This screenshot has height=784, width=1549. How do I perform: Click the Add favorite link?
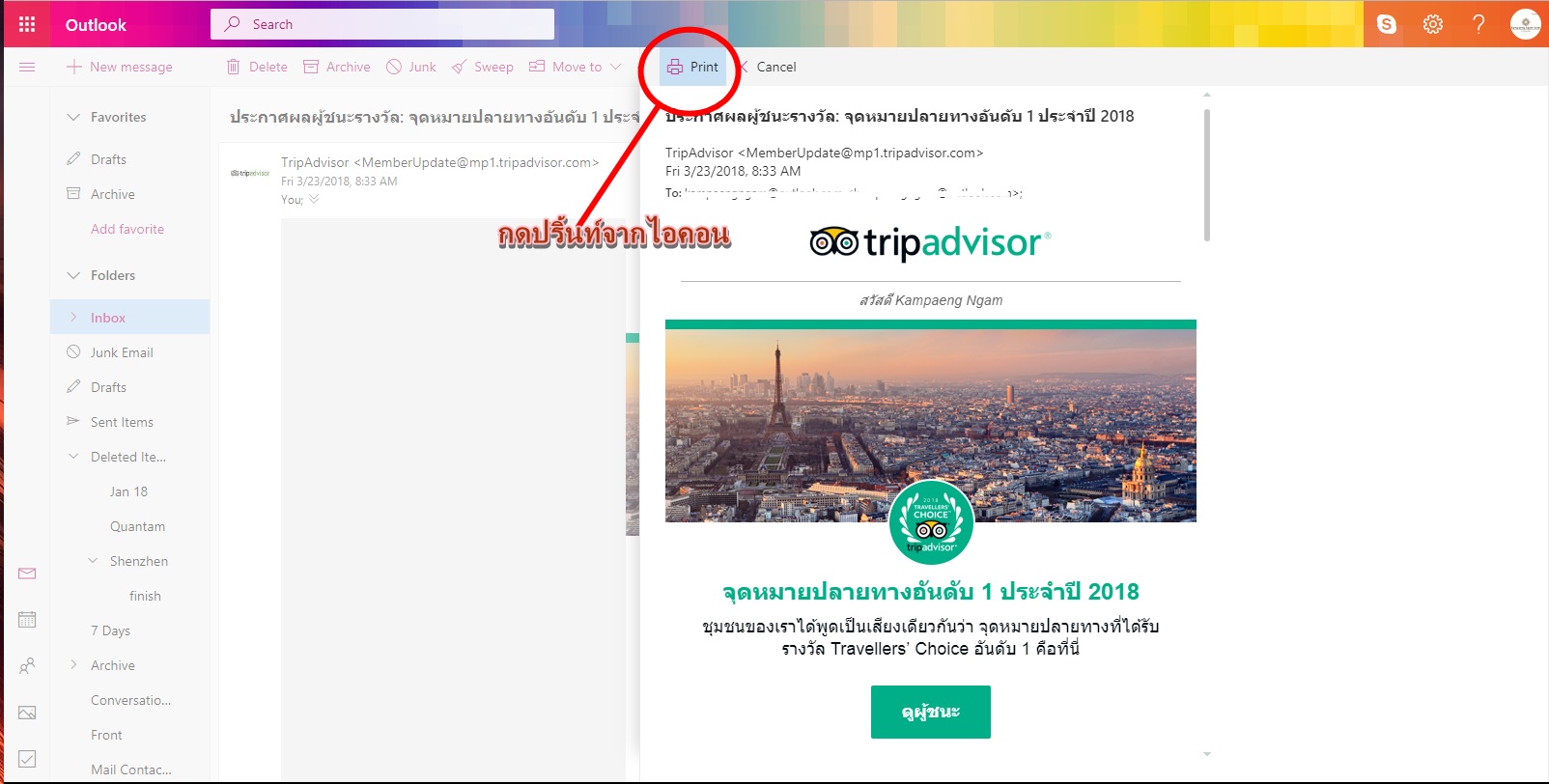(127, 229)
